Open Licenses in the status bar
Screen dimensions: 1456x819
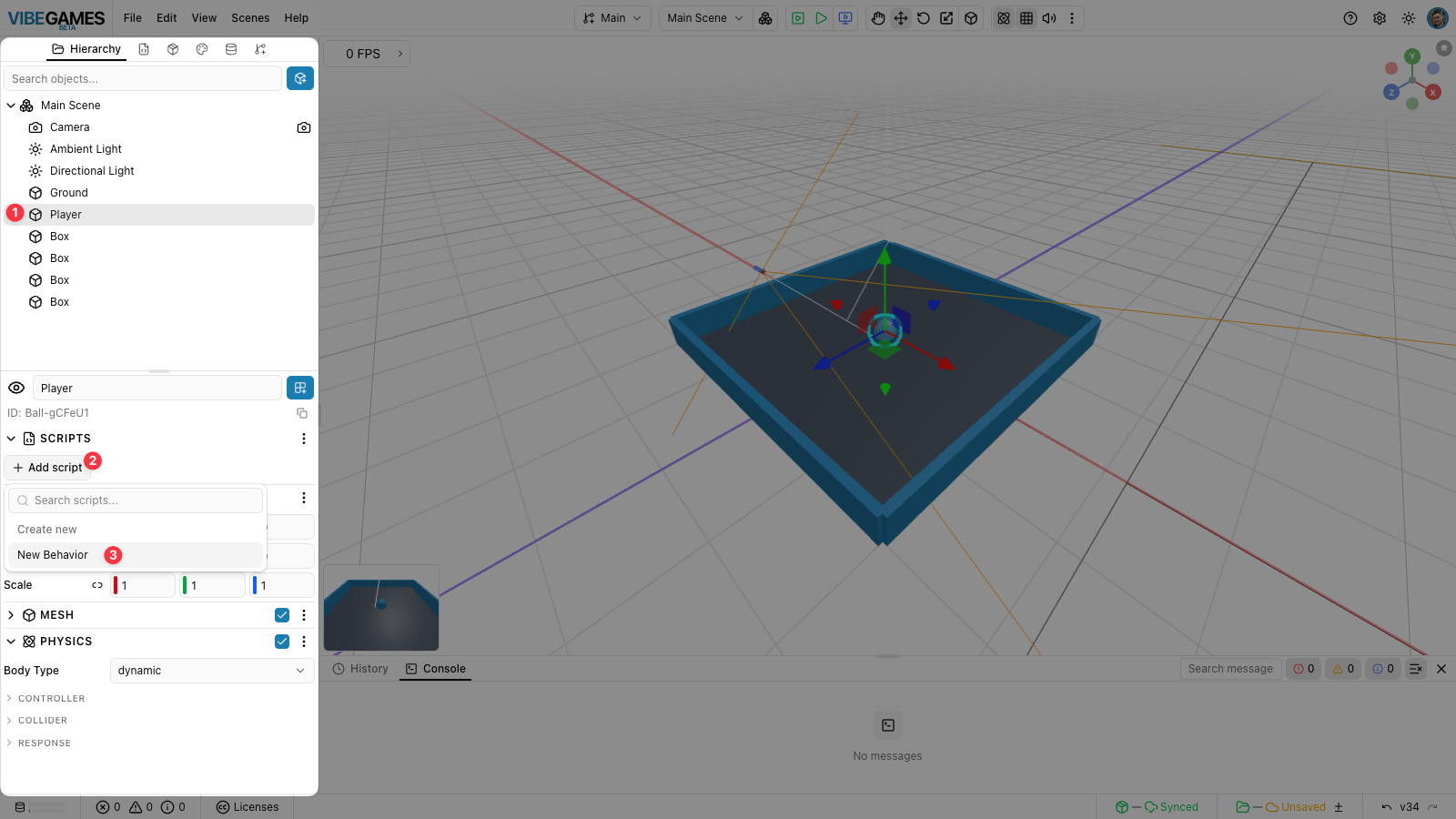coord(248,807)
